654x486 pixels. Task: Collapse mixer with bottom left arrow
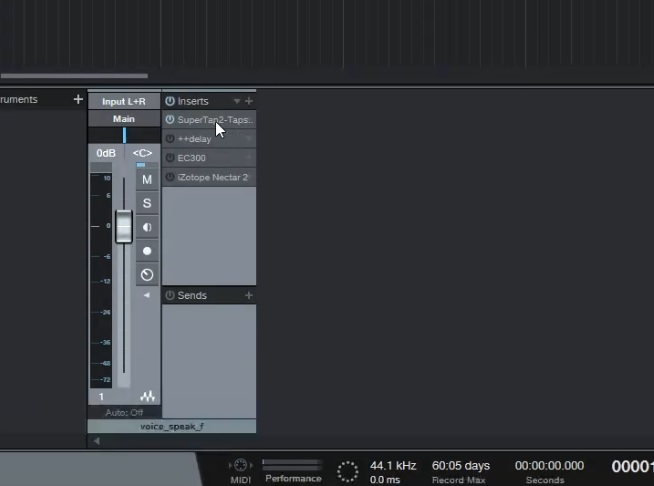(x=97, y=441)
